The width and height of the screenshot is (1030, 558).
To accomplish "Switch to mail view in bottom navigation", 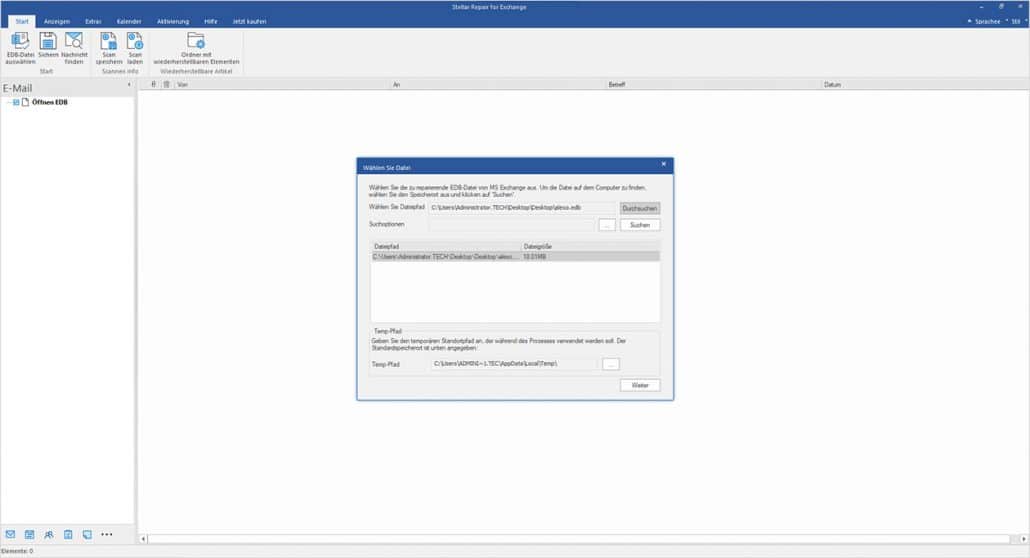I will click(10, 534).
